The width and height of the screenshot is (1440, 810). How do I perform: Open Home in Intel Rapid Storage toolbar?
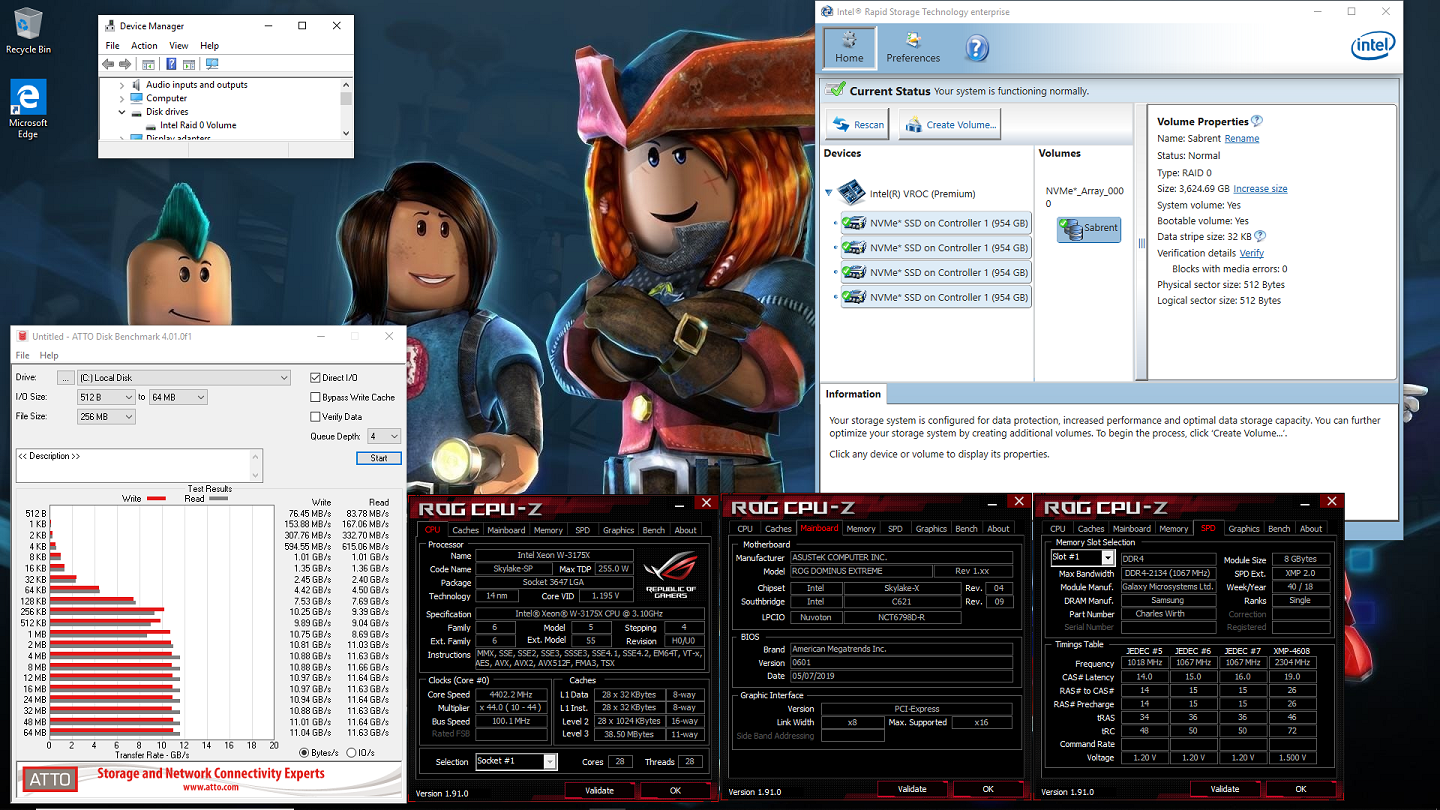coord(849,47)
